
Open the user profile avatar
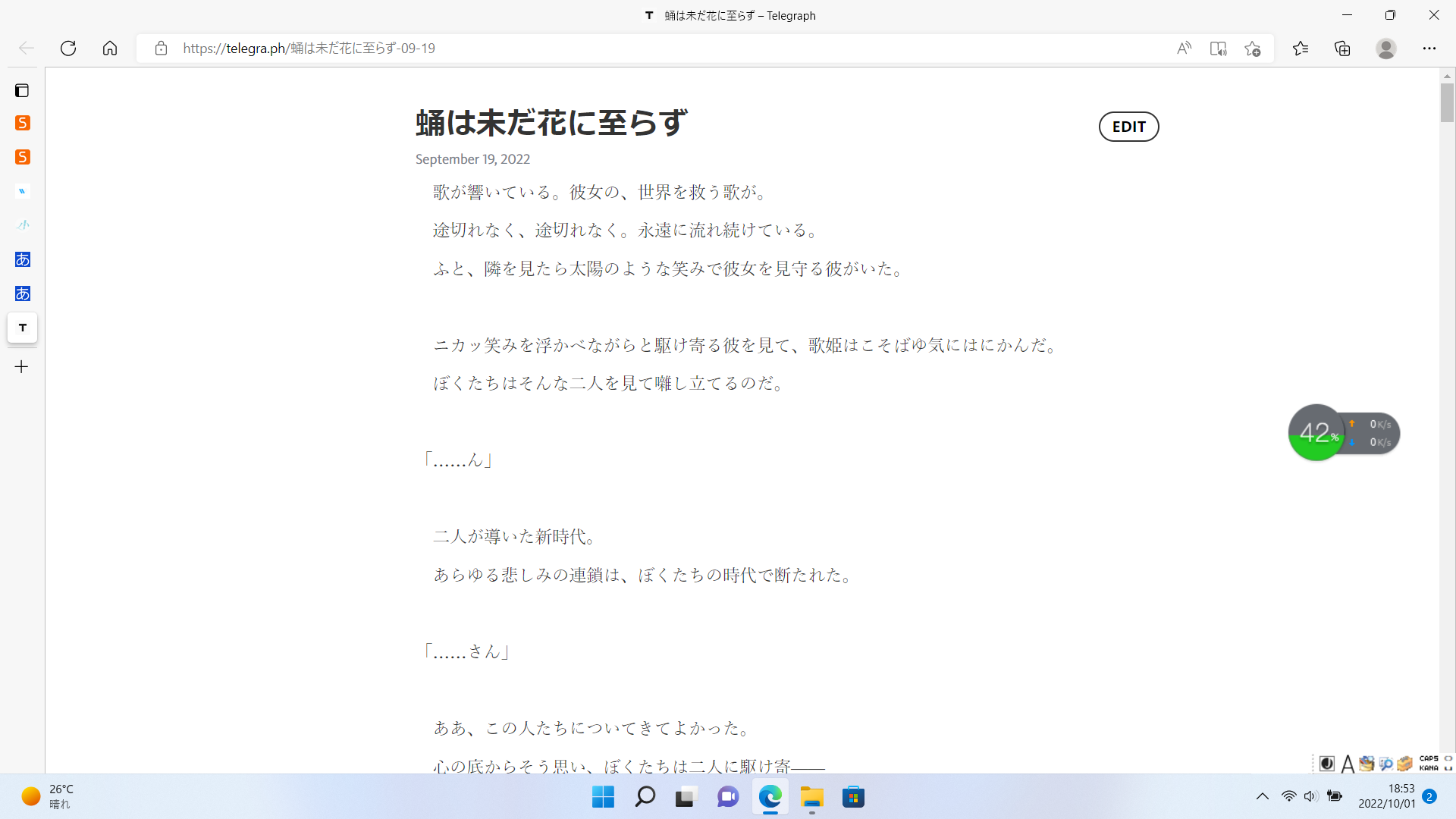click(x=1386, y=49)
